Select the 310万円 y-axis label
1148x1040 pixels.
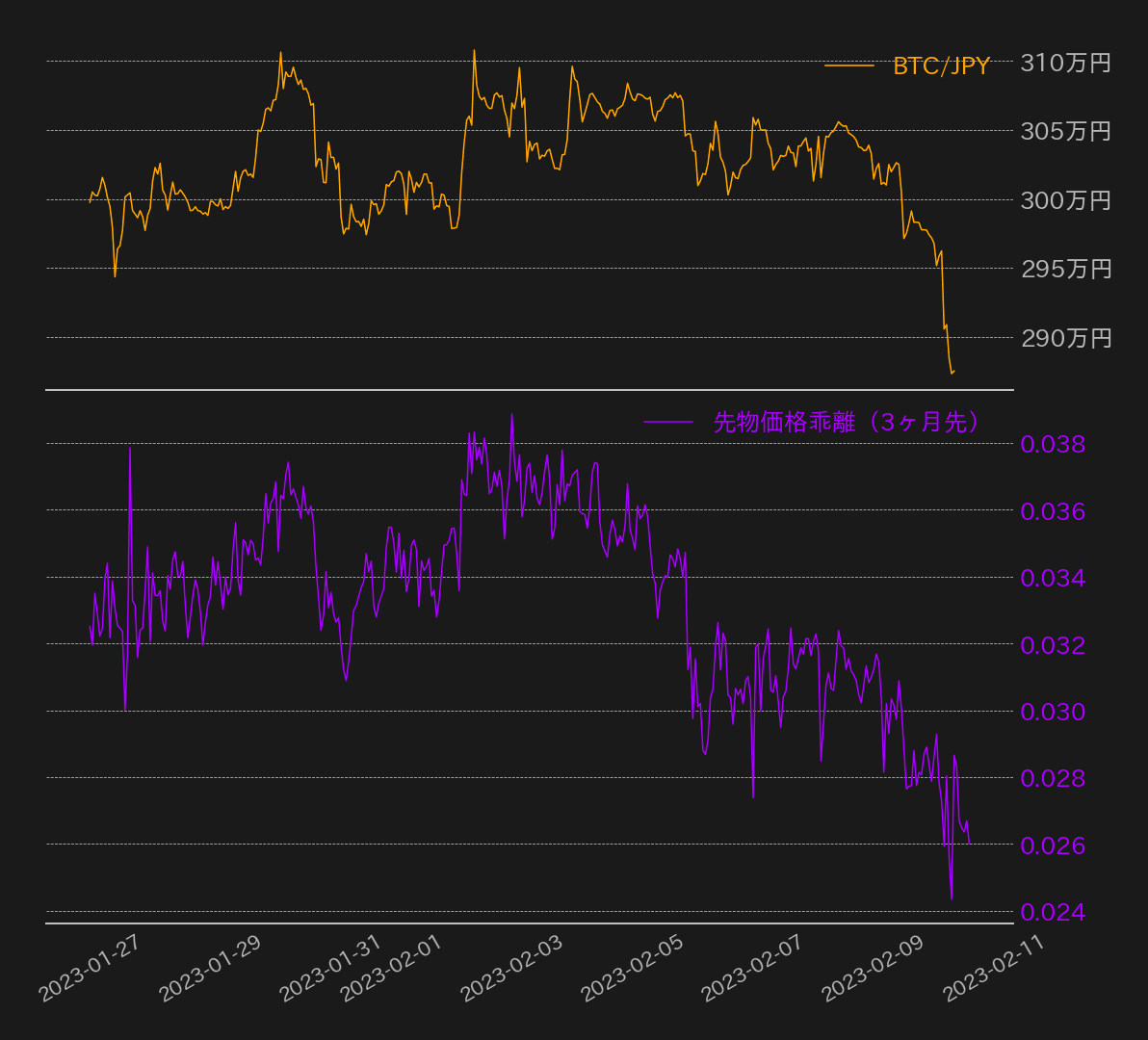click(1065, 64)
